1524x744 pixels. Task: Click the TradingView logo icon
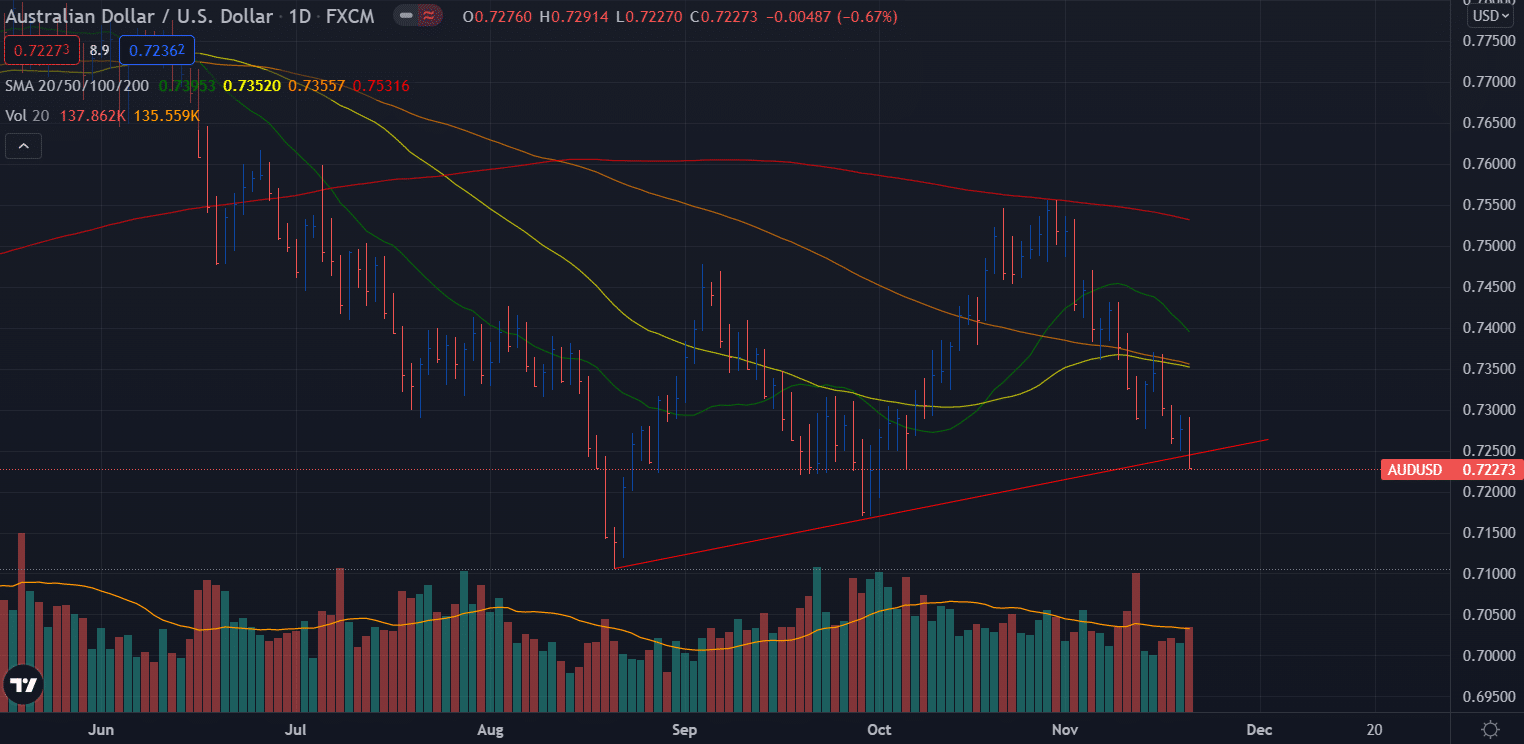[x=22, y=686]
